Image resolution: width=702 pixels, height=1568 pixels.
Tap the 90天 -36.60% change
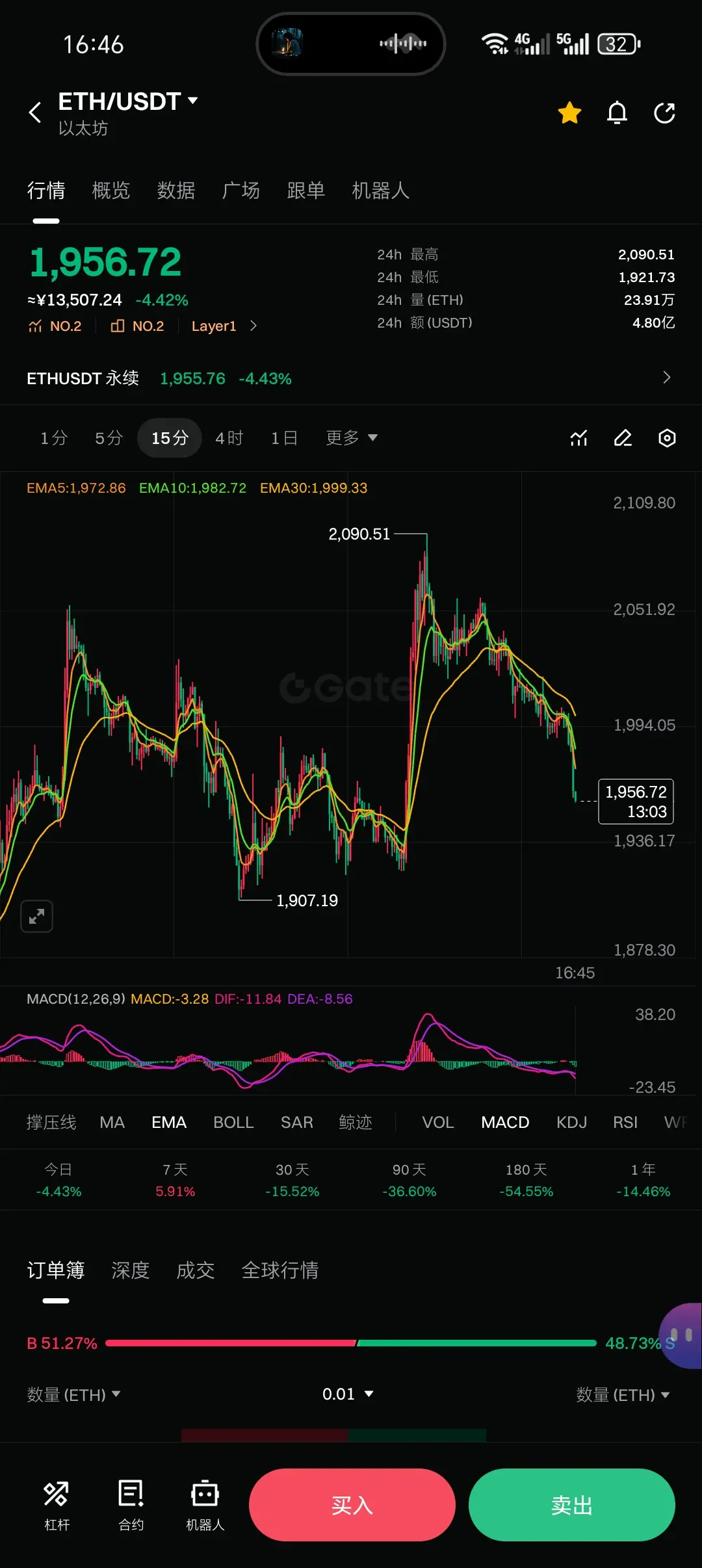409,1181
